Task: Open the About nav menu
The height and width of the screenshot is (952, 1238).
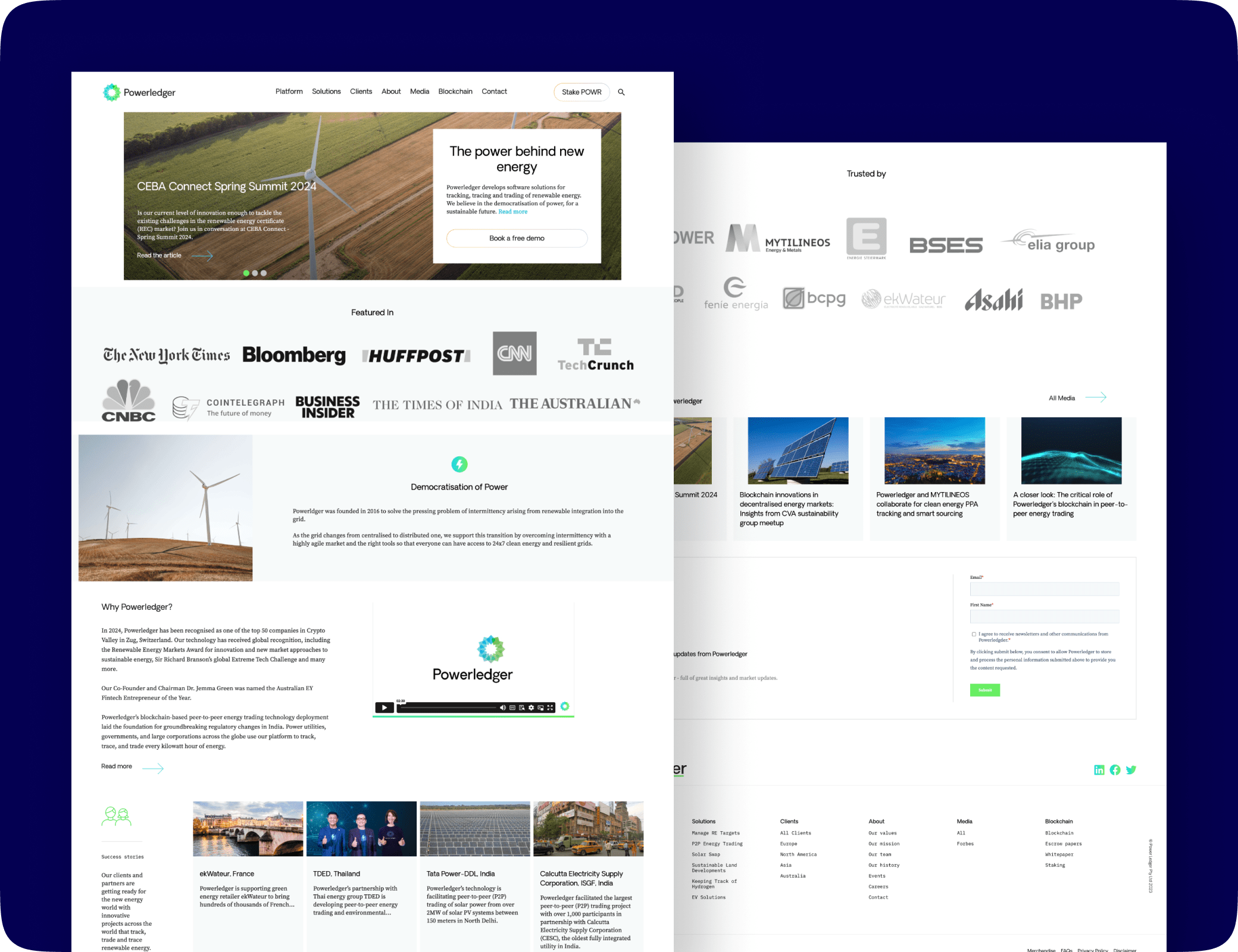Action: (391, 92)
